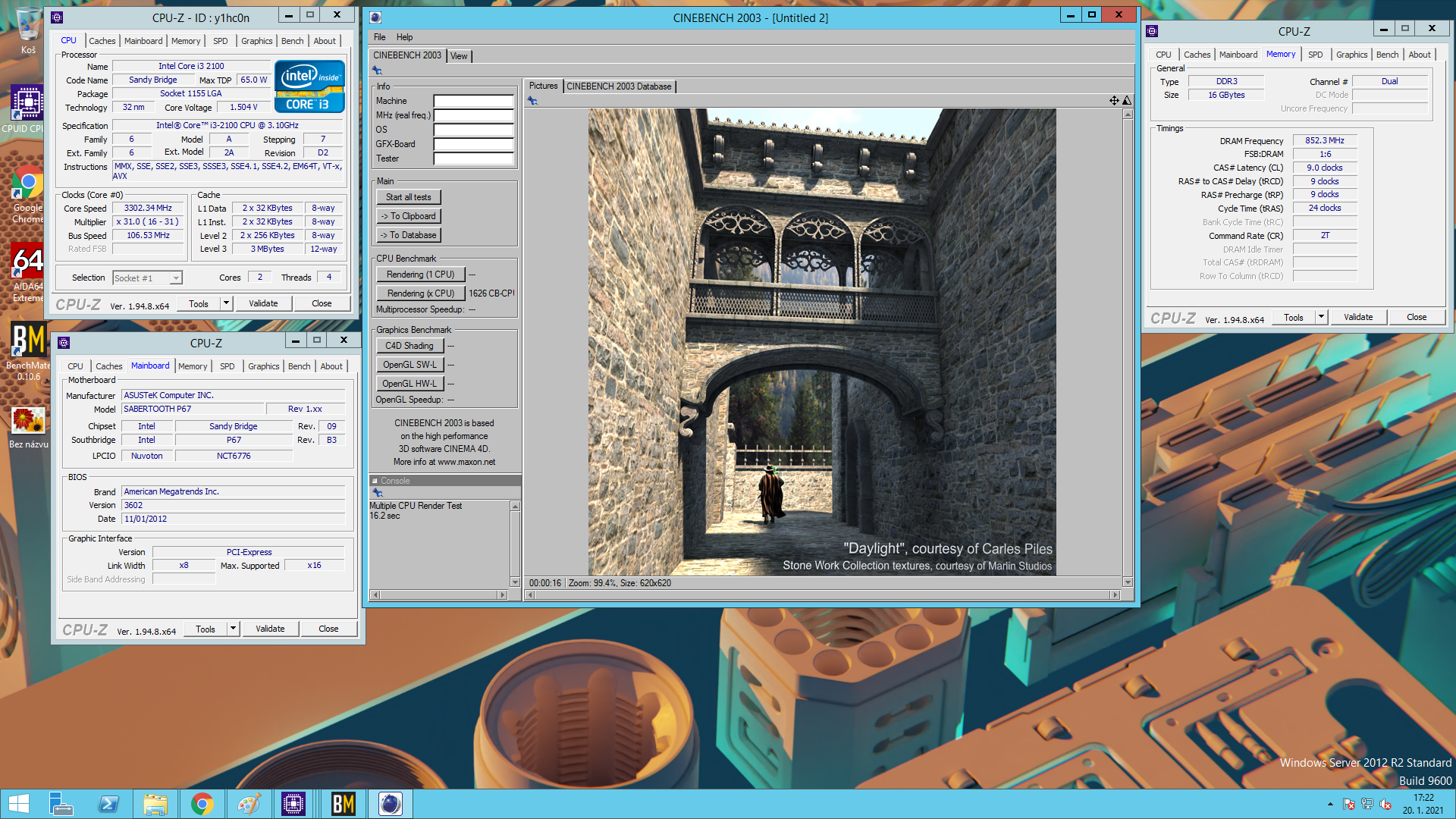
Task: Open the CPUID CPU-Z desktop shortcut
Action: [x=27, y=110]
